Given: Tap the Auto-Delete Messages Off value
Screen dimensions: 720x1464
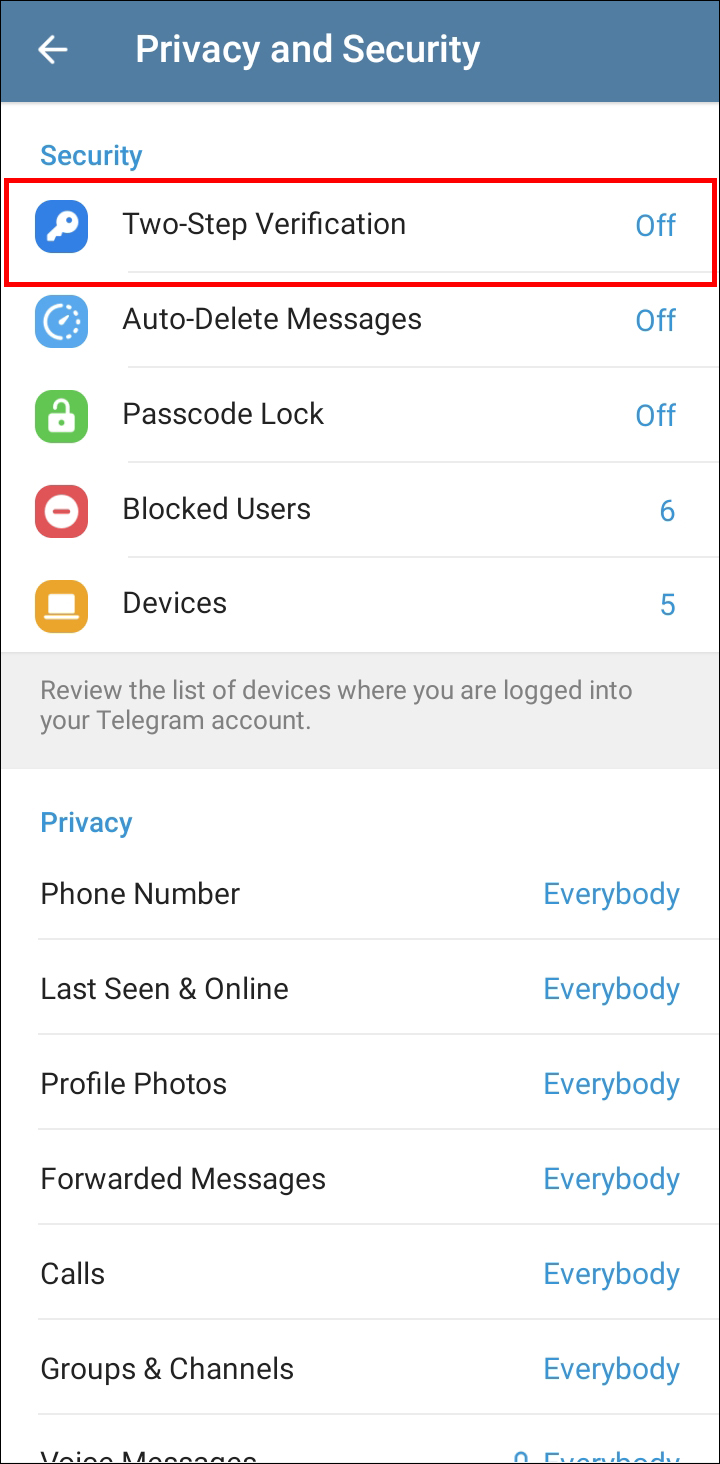Looking at the screenshot, I should click(655, 320).
